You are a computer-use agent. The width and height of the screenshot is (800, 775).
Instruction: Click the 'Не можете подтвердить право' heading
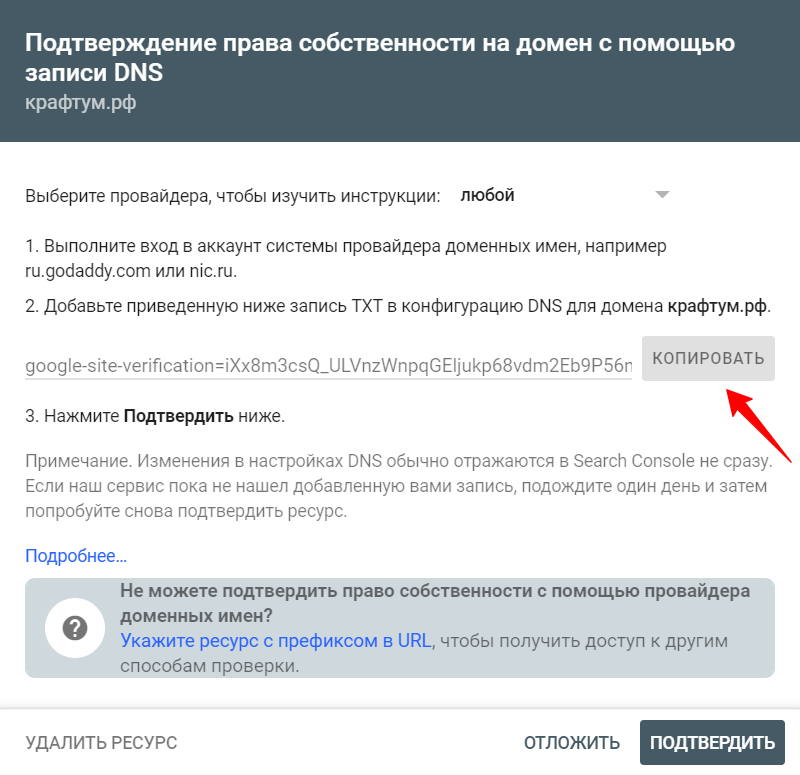(x=435, y=603)
